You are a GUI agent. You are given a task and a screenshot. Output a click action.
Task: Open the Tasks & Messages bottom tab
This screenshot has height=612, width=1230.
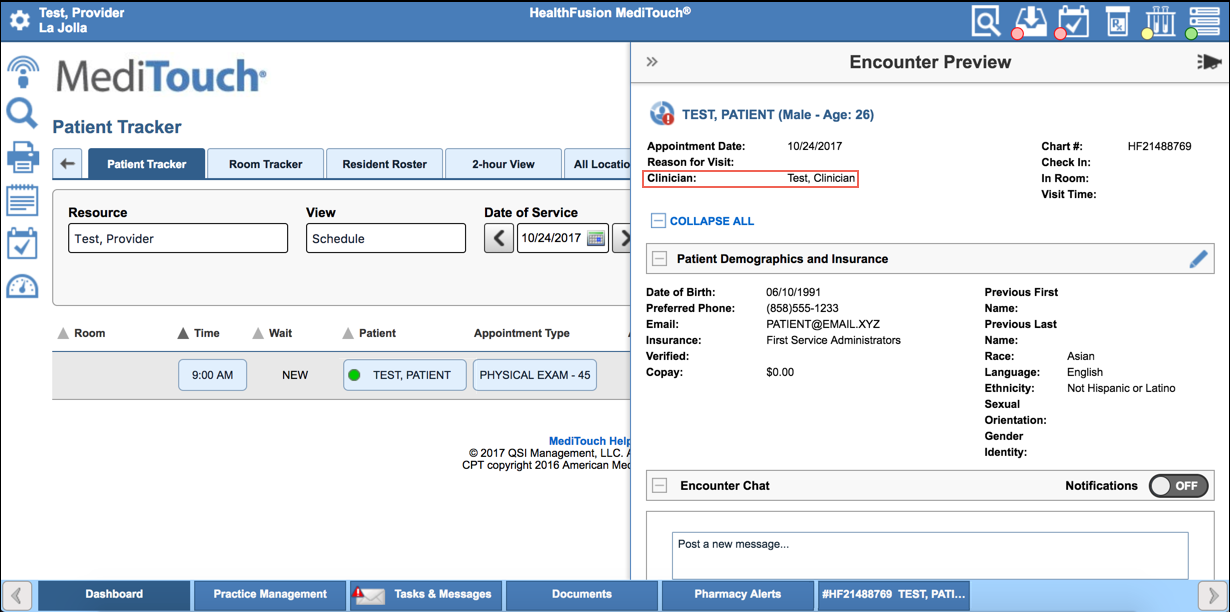pos(425,594)
